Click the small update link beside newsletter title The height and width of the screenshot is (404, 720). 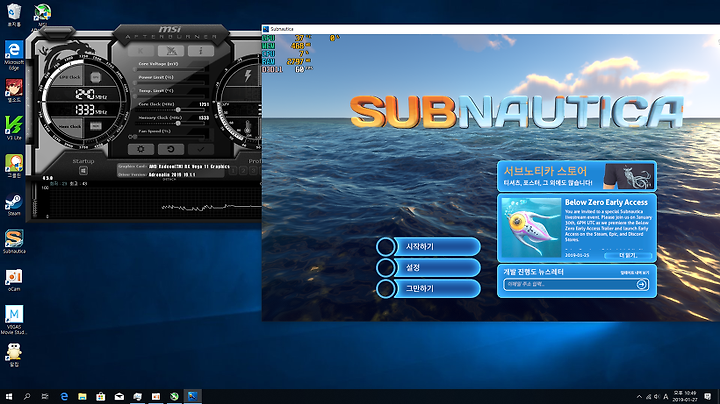tap(635, 273)
